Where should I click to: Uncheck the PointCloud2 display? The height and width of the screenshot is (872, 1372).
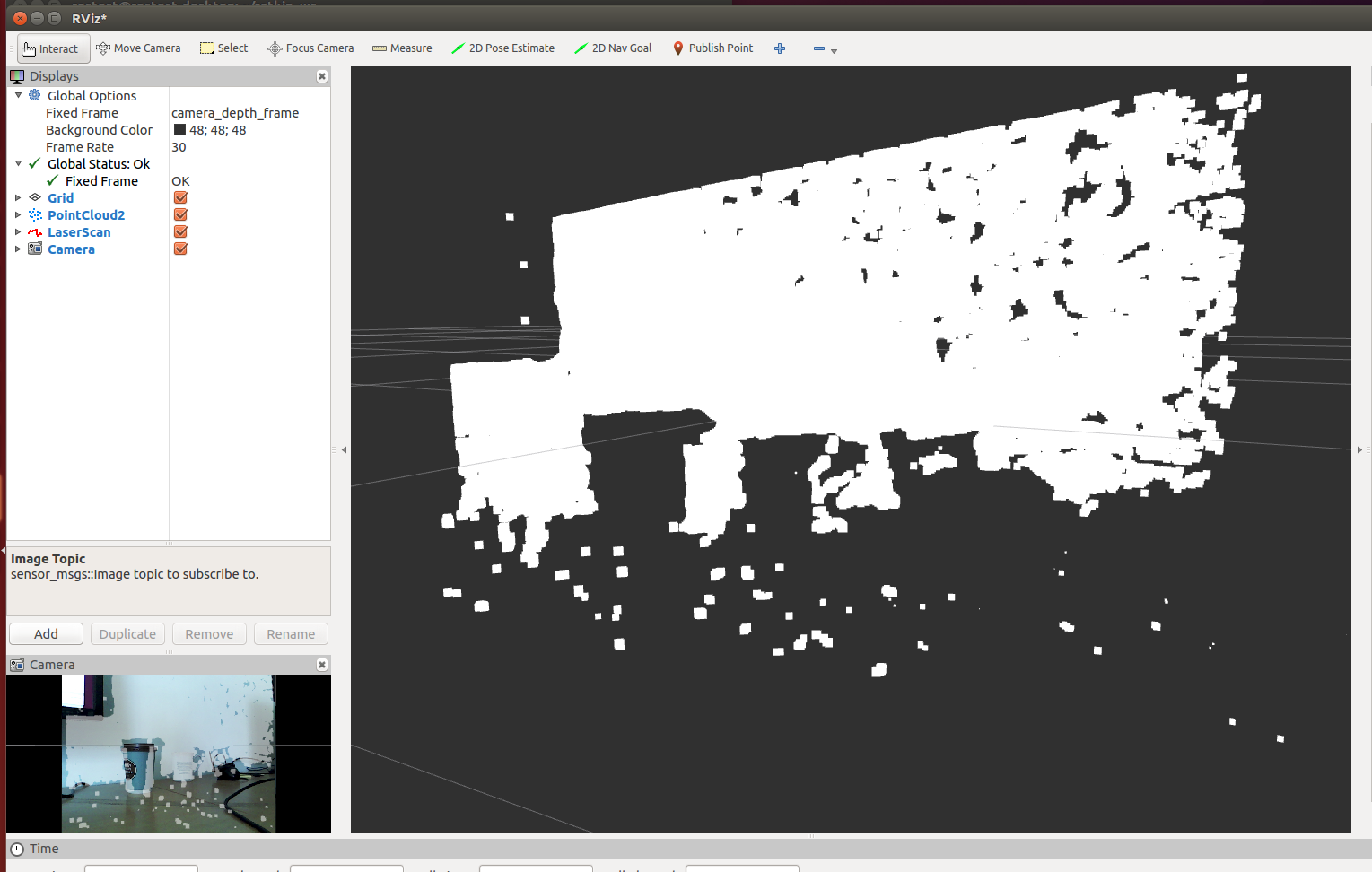click(180, 215)
